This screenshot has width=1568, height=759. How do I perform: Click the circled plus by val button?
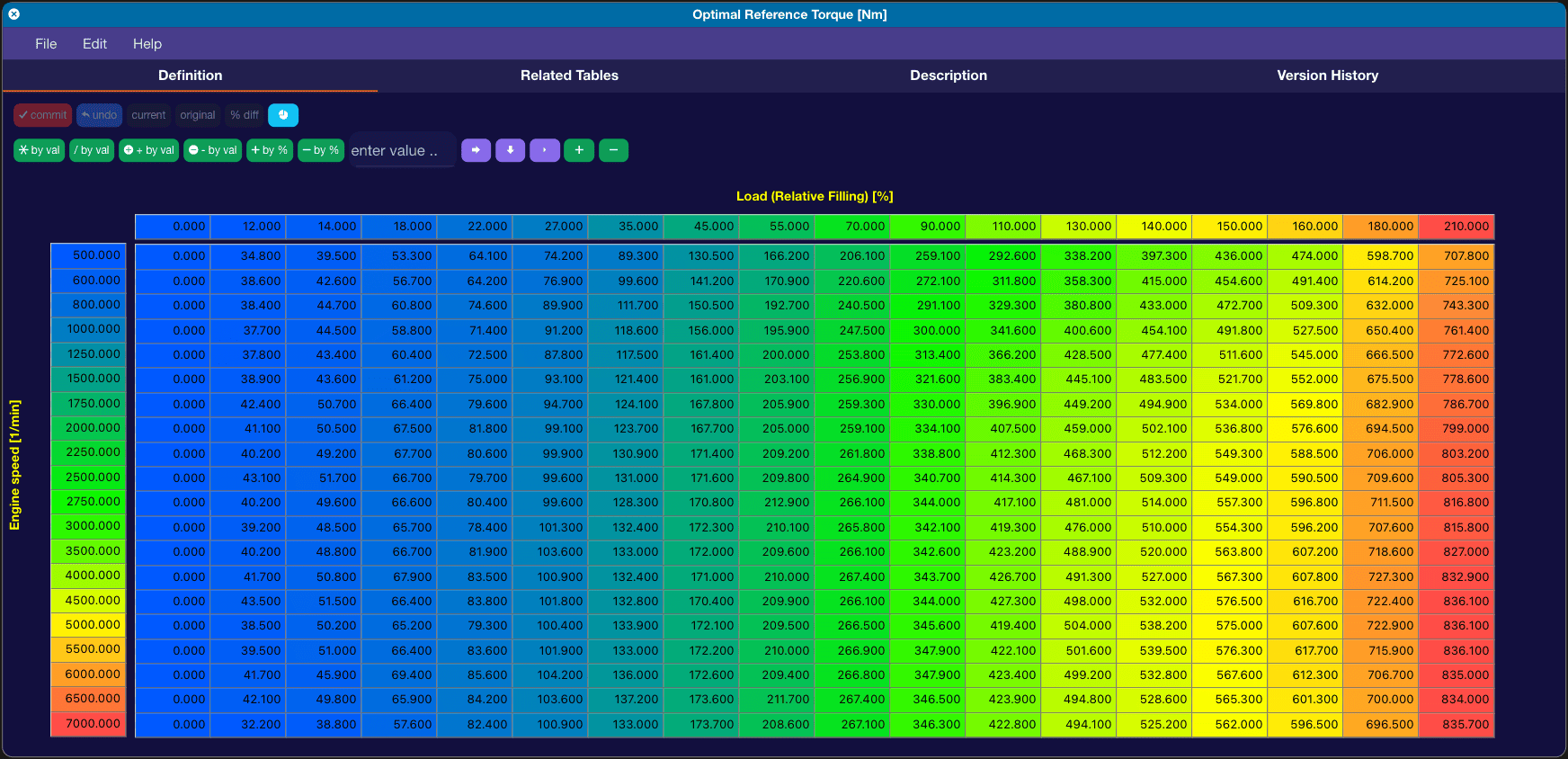pos(149,150)
